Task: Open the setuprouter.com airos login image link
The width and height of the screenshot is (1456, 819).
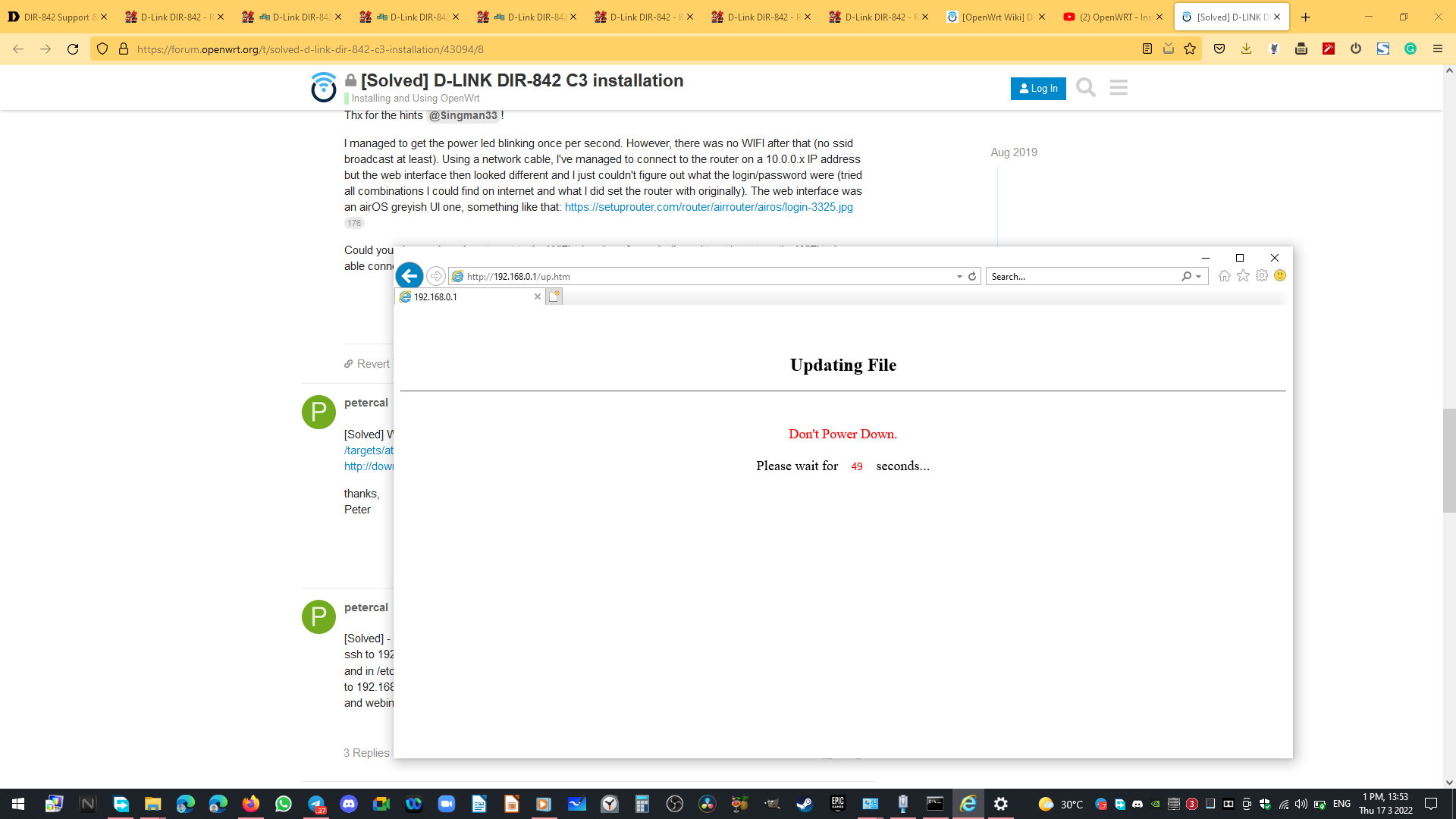Action: (x=708, y=207)
